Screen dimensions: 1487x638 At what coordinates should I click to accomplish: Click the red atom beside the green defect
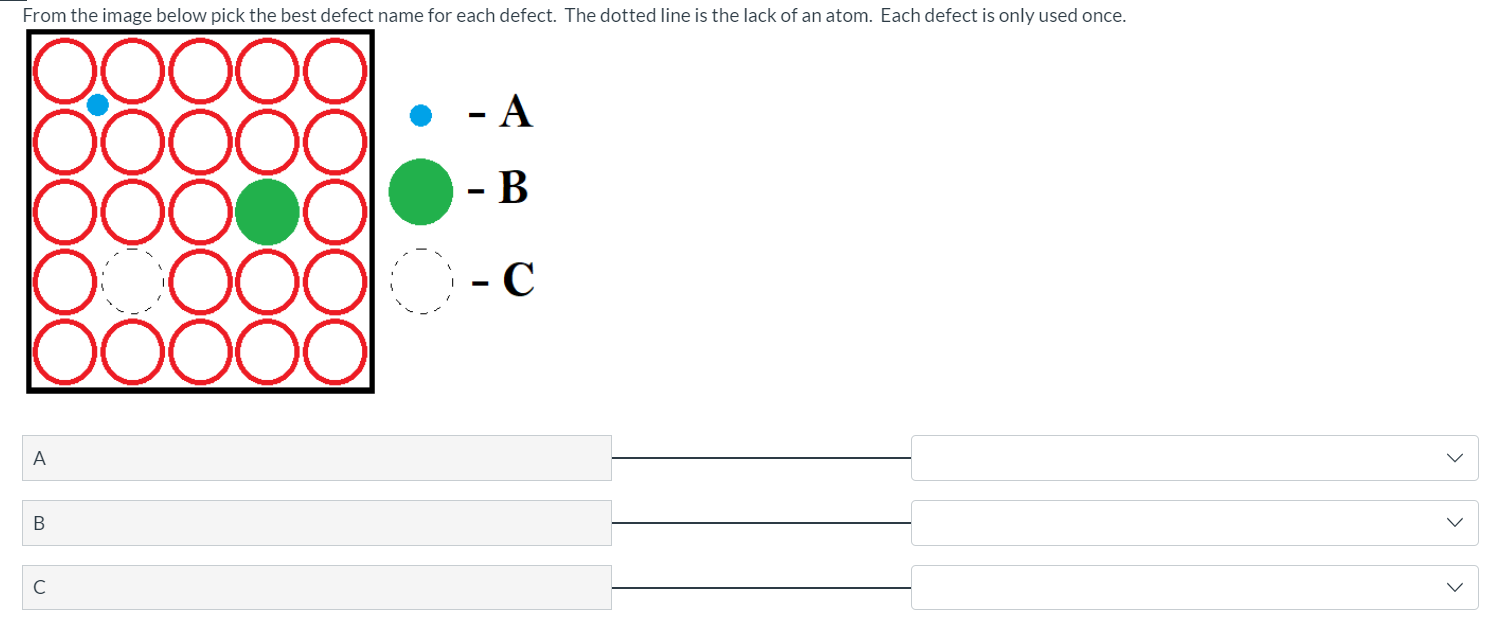(334, 211)
